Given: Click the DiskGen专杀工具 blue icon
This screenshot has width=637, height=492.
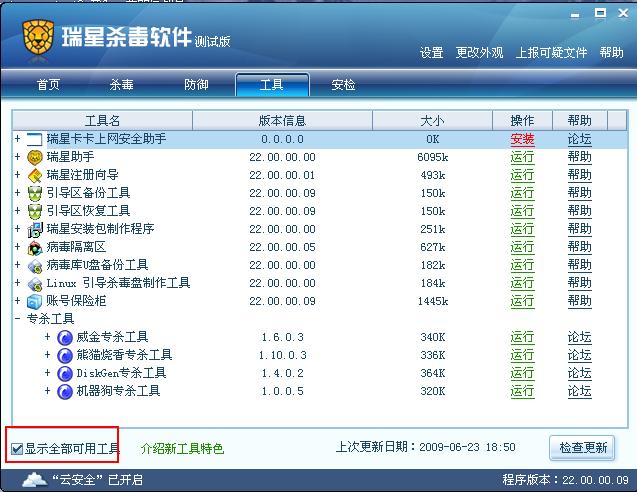Looking at the screenshot, I should [x=65, y=373].
